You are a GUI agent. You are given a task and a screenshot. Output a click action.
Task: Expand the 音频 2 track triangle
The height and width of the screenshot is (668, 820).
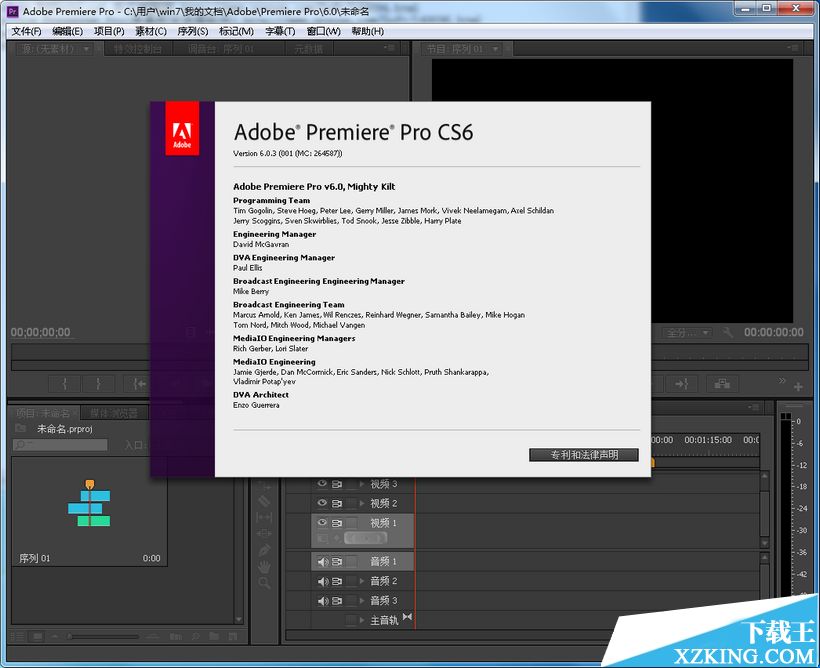click(361, 581)
